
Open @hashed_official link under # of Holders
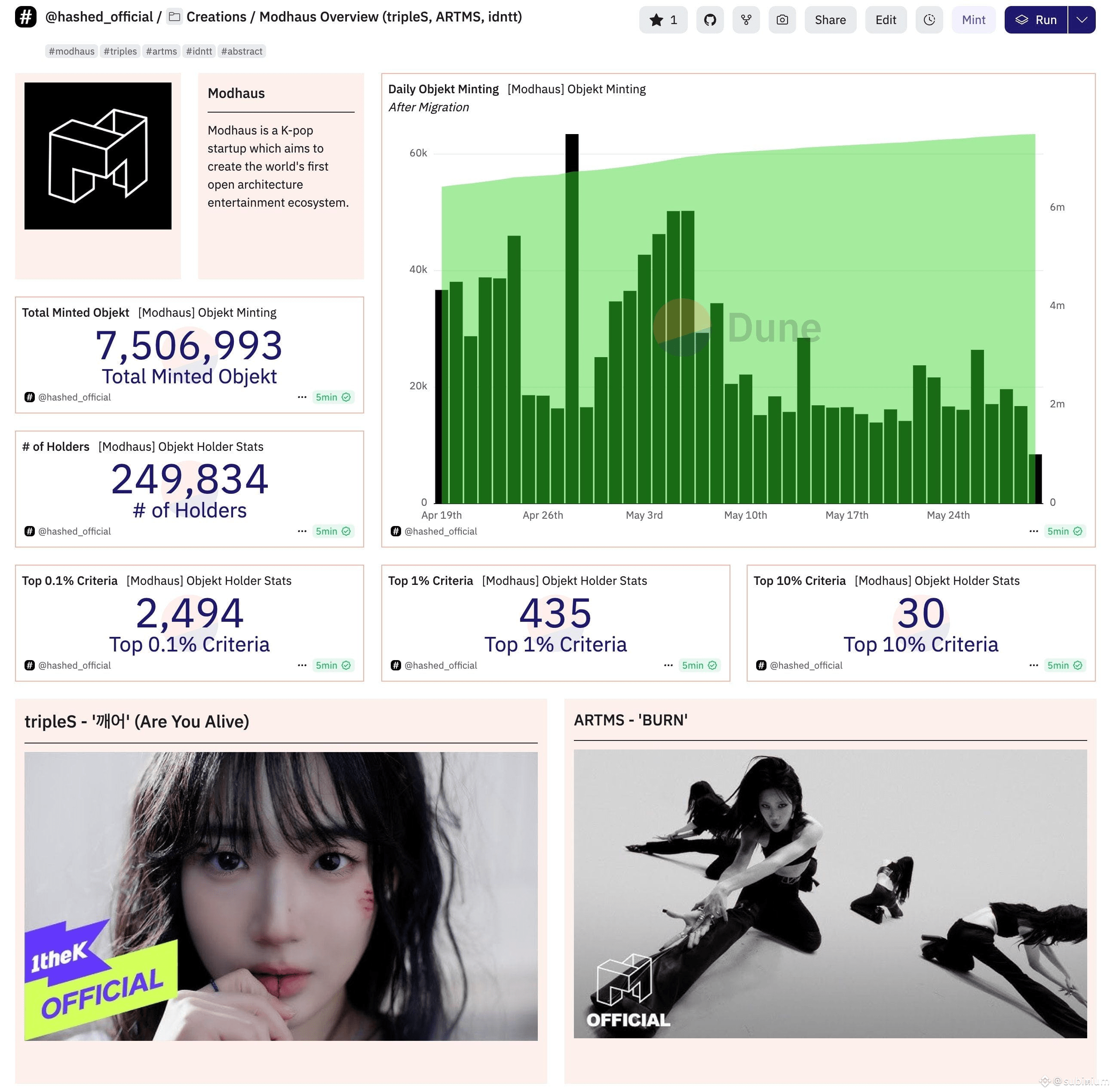click(x=74, y=531)
